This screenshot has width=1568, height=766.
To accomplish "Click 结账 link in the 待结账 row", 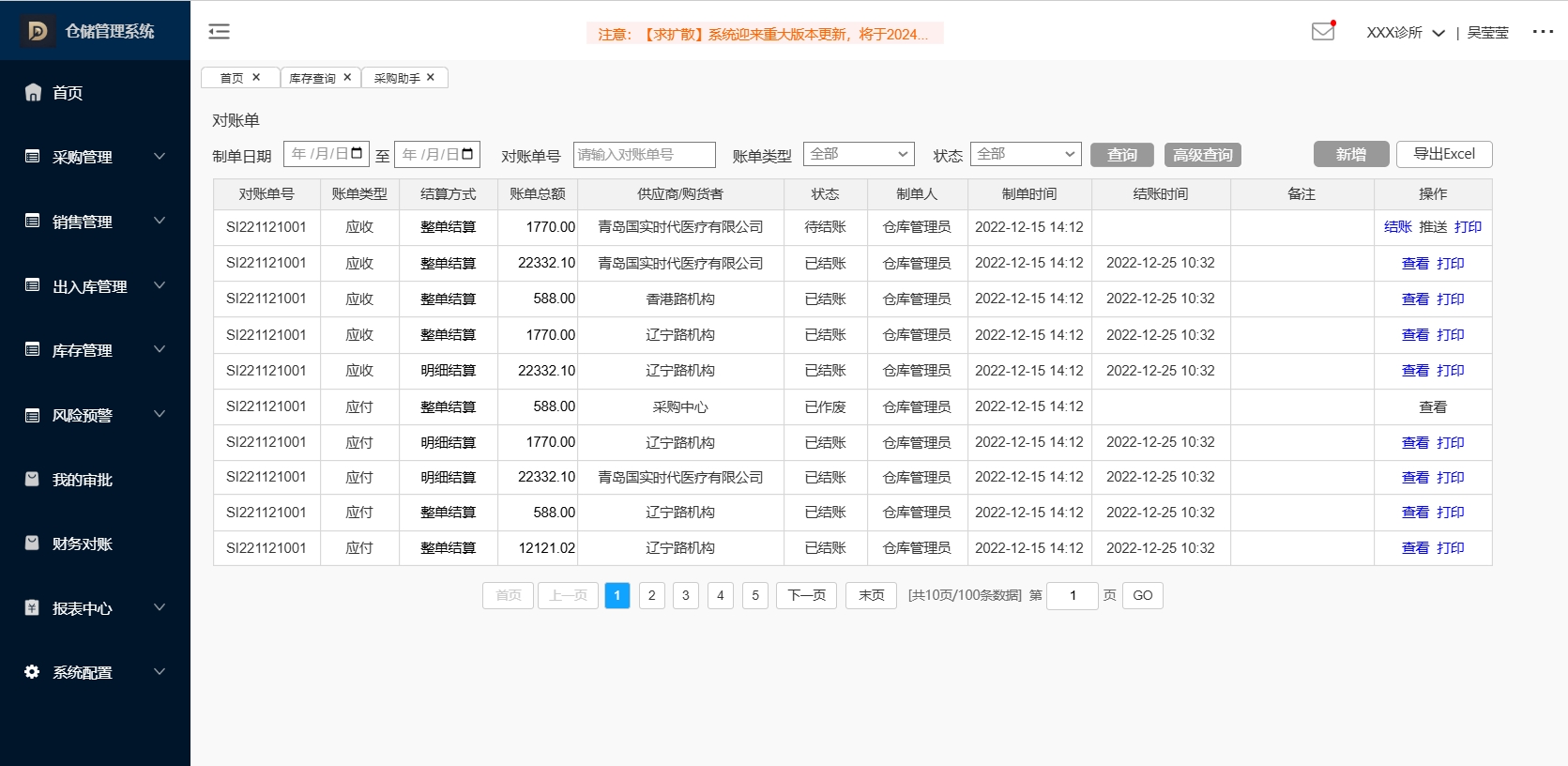I will (x=1397, y=226).
